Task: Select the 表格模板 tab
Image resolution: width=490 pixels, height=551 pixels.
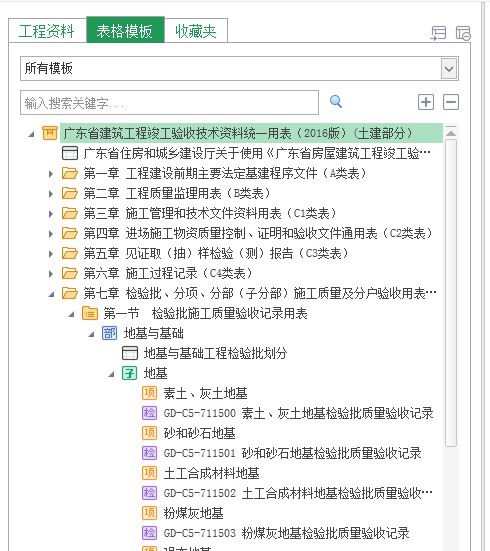Action: 125,30
